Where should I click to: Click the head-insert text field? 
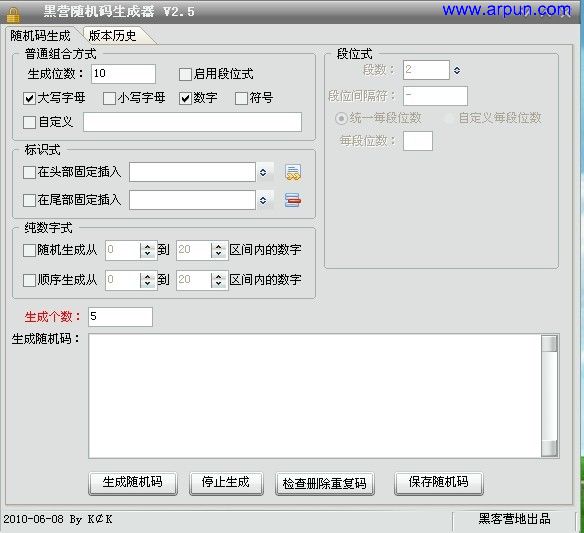[x=192, y=172]
